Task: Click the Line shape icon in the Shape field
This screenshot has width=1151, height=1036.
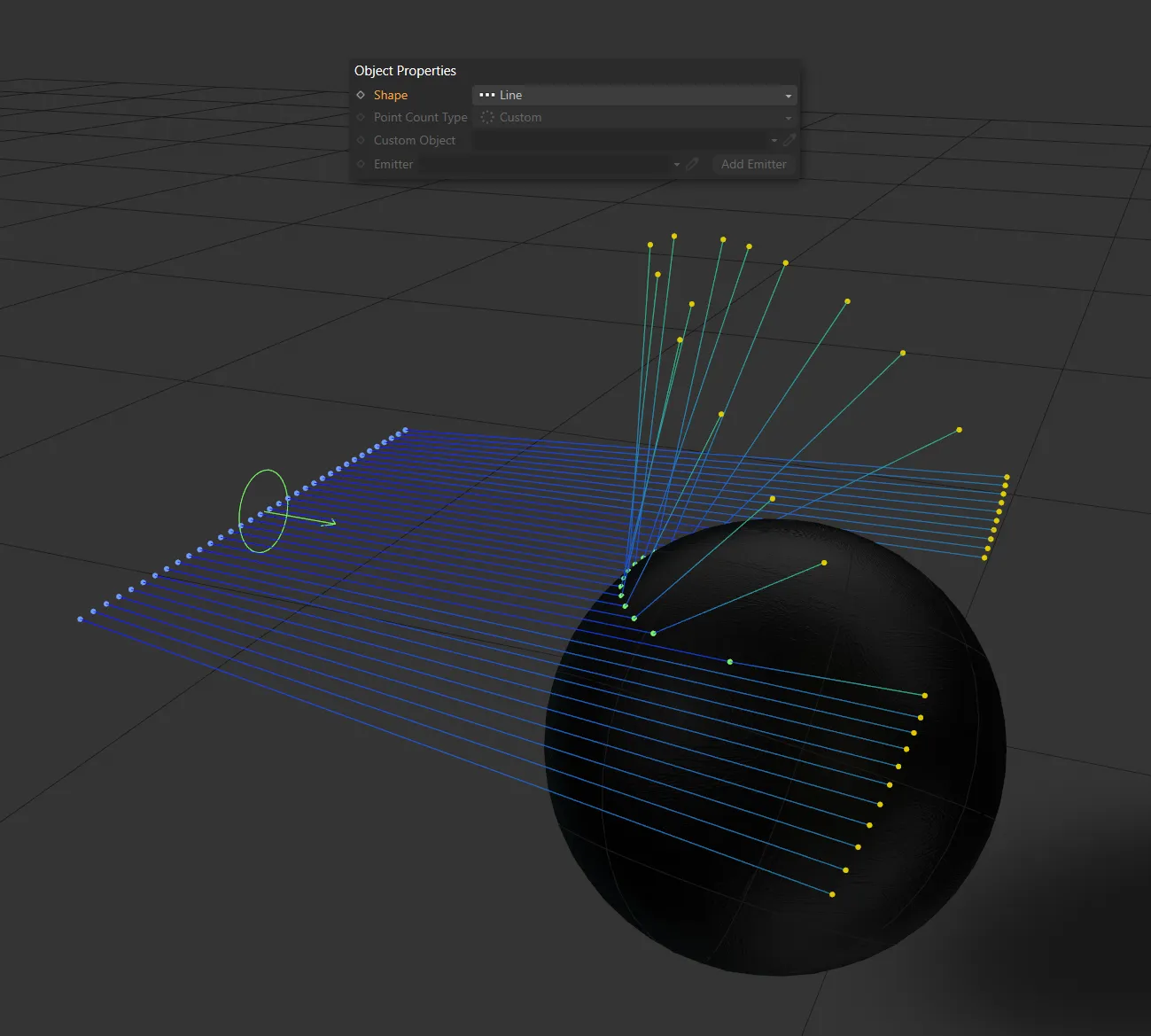Action: tap(487, 95)
